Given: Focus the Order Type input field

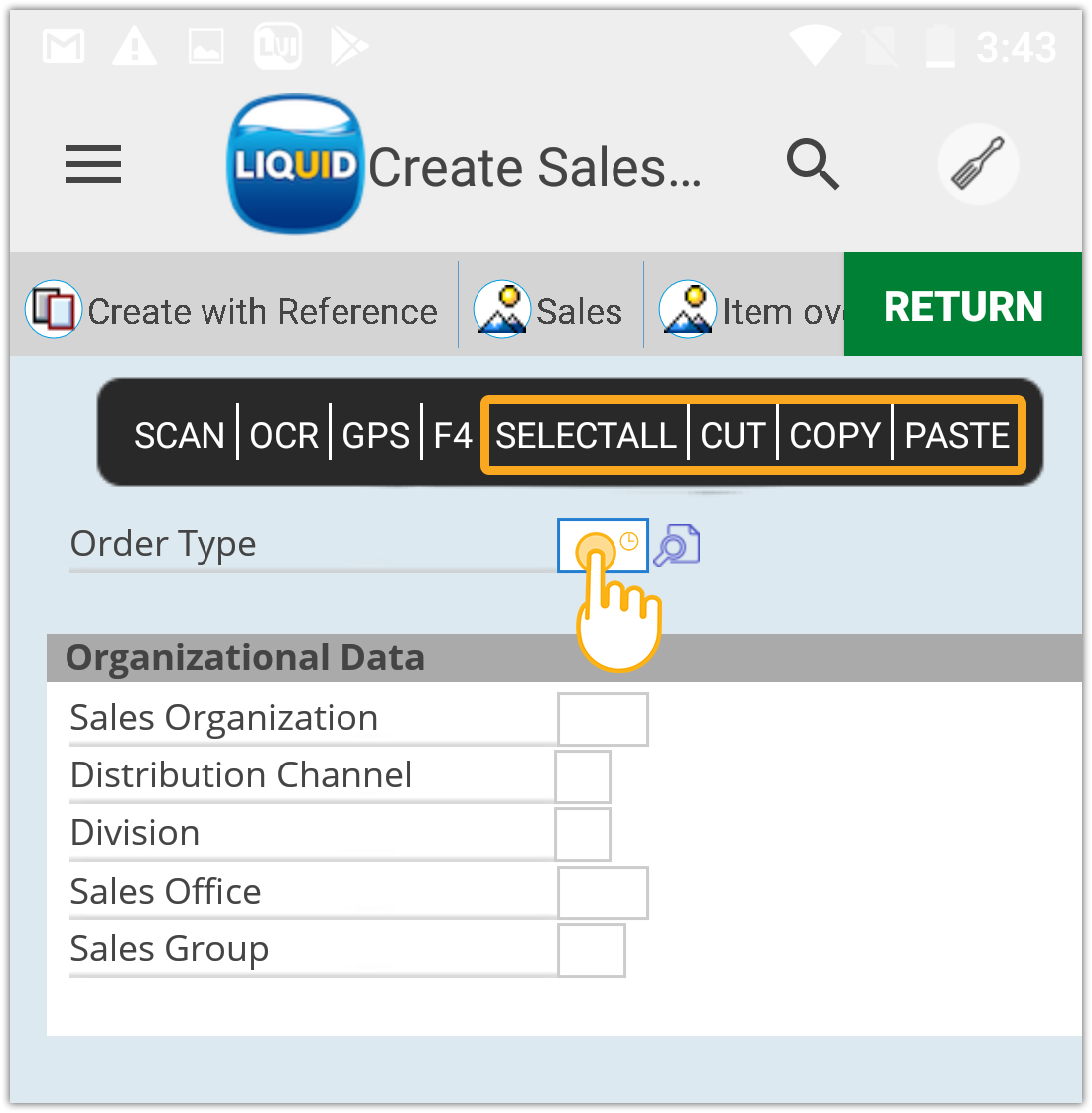Looking at the screenshot, I should pyautogui.click(x=602, y=545).
